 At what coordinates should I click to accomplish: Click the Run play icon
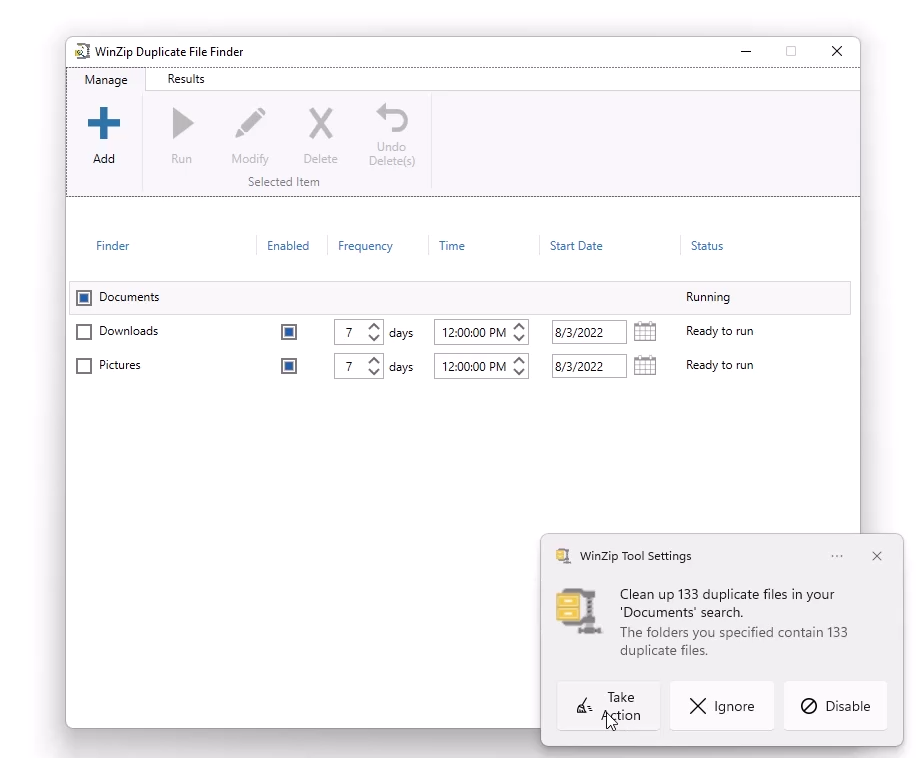[x=181, y=125]
